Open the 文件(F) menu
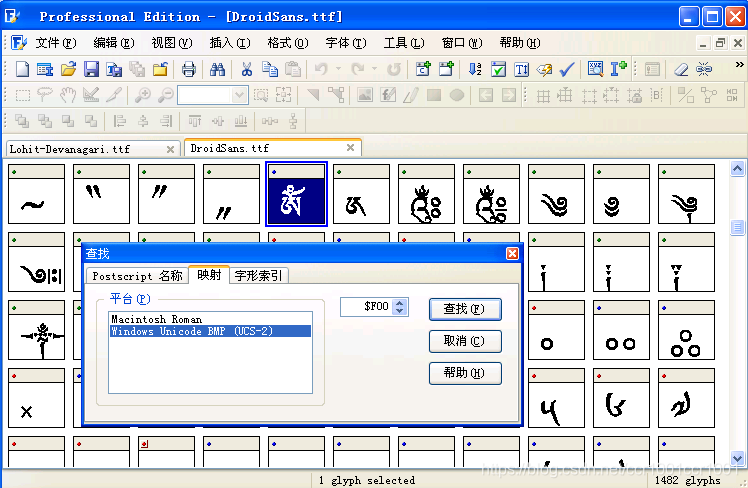The height and width of the screenshot is (488, 748). click(56, 43)
